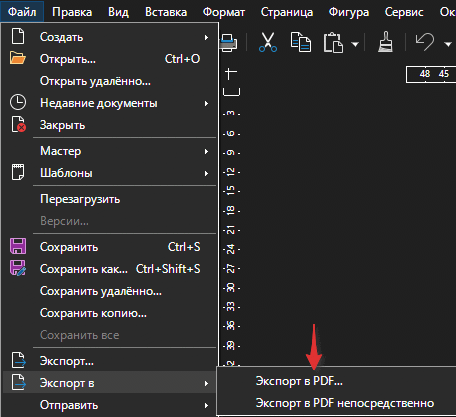Select Сохранить копию... menu entry
Image resolution: width=456 pixels, height=417 pixels.
pos(109,313)
